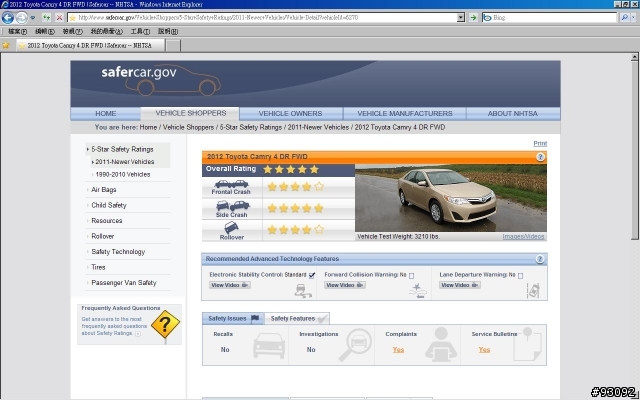Click the Print link

click(540, 144)
